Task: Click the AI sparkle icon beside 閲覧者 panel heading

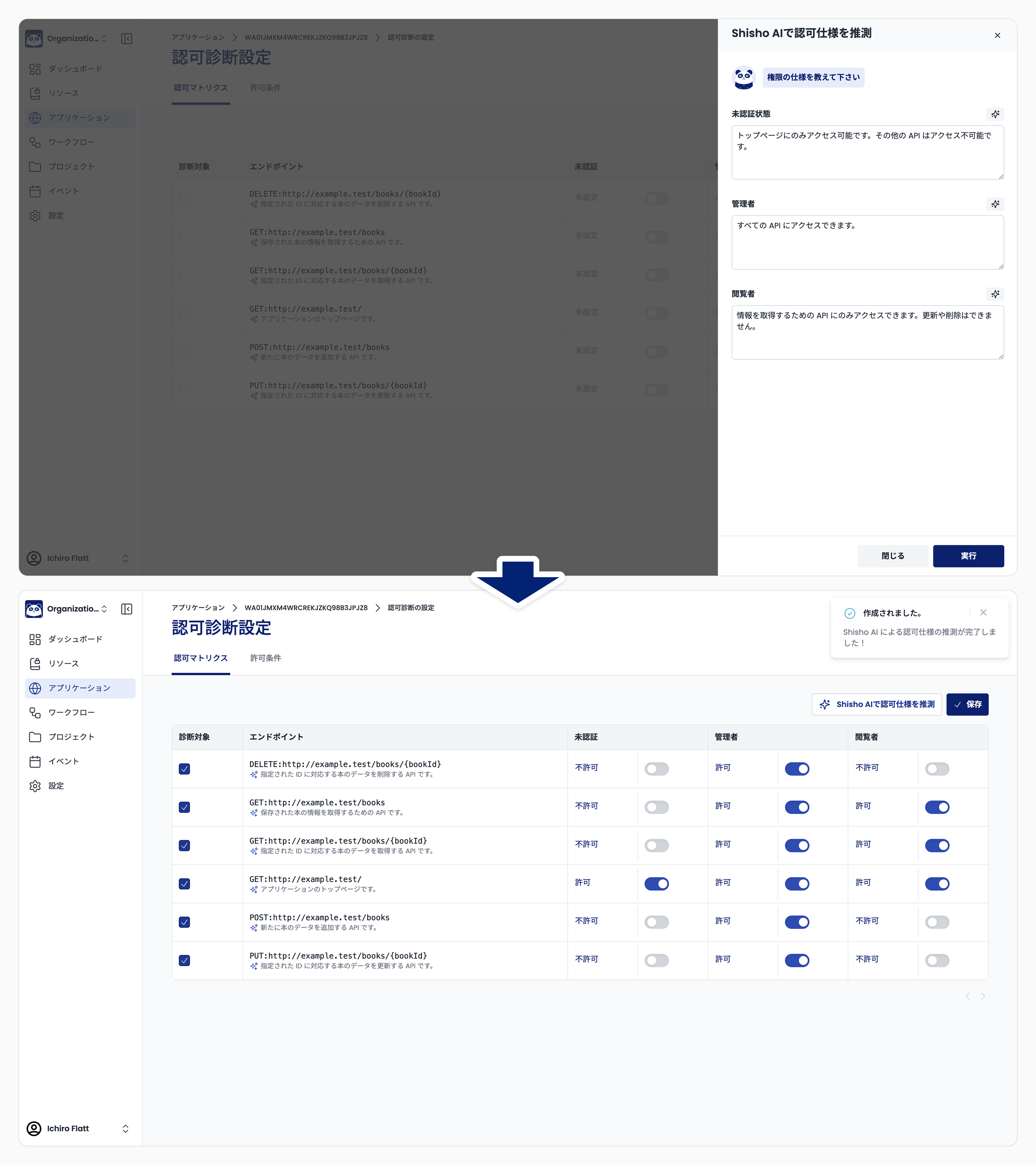Action: tap(995, 294)
